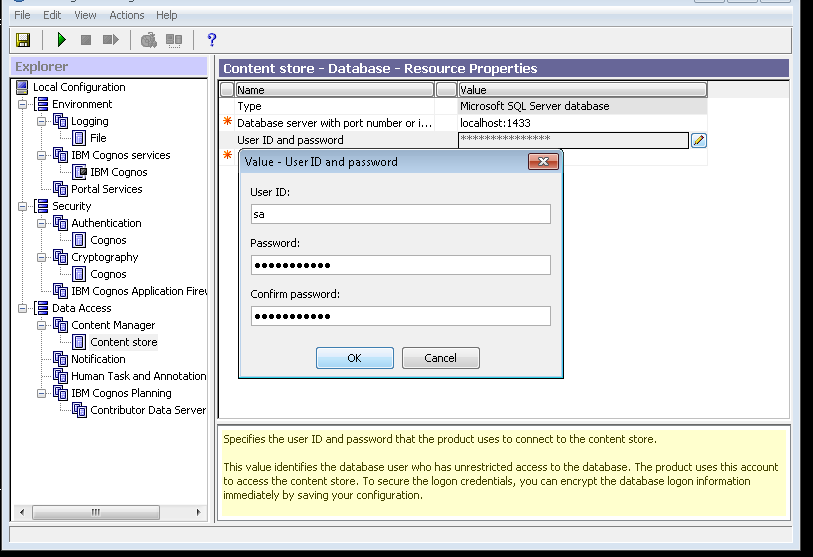Focus the Password input field
Image resolution: width=813 pixels, height=557 pixels.
401,265
